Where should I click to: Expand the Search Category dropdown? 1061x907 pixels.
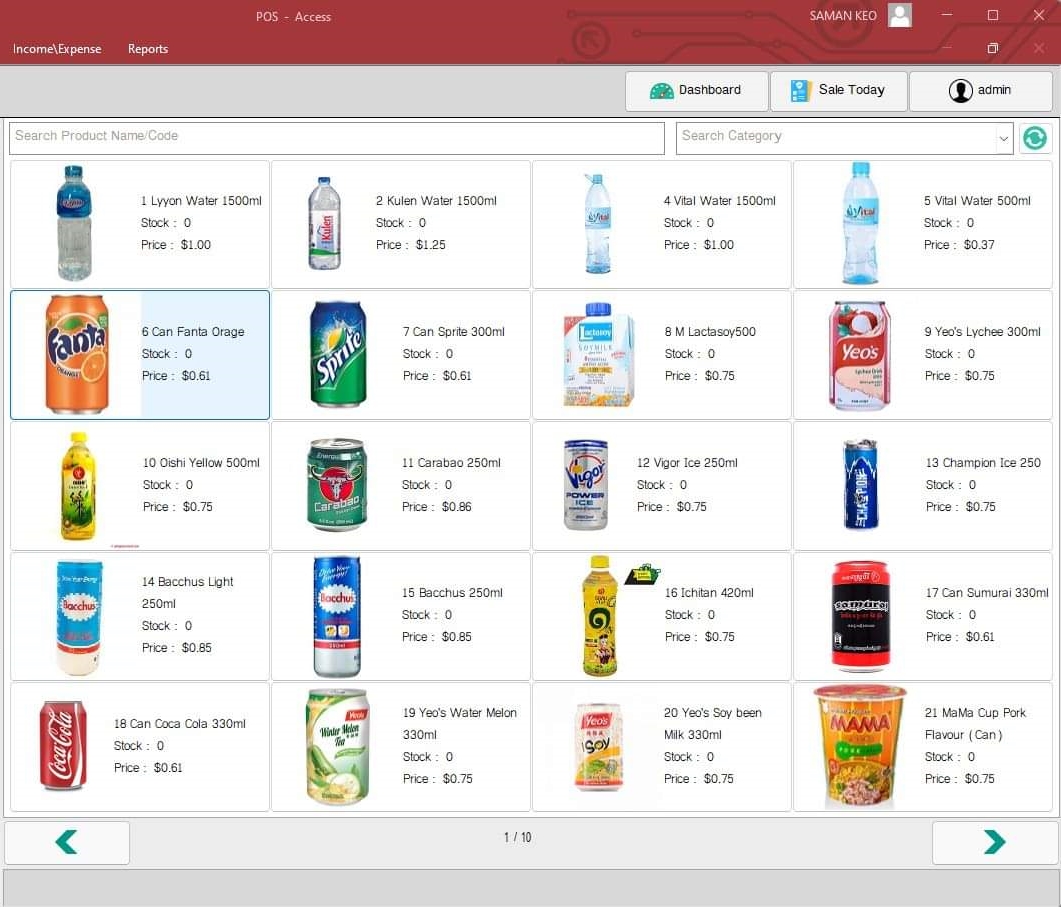1003,138
